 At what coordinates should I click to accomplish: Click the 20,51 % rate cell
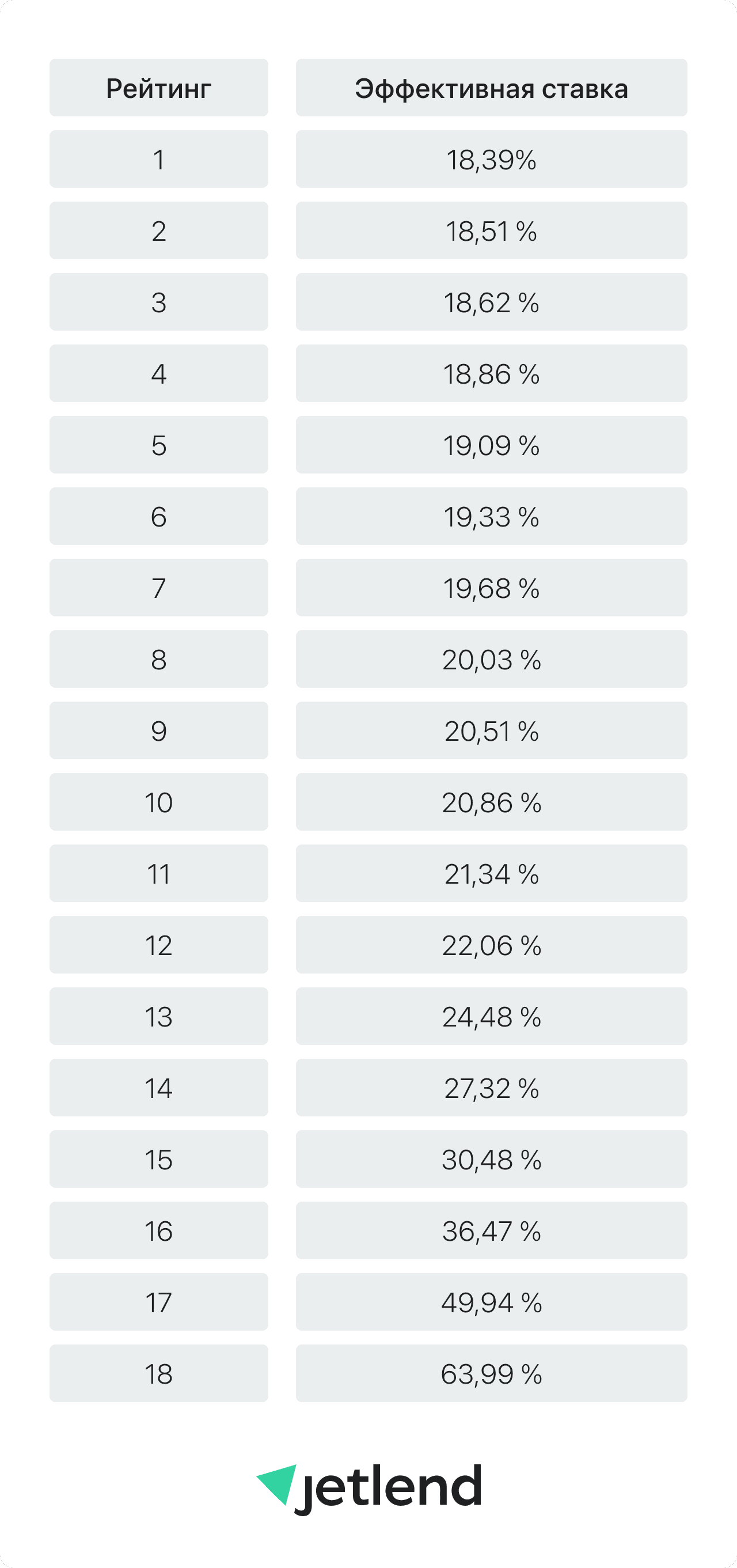pyautogui.click(x=491, y=730)
